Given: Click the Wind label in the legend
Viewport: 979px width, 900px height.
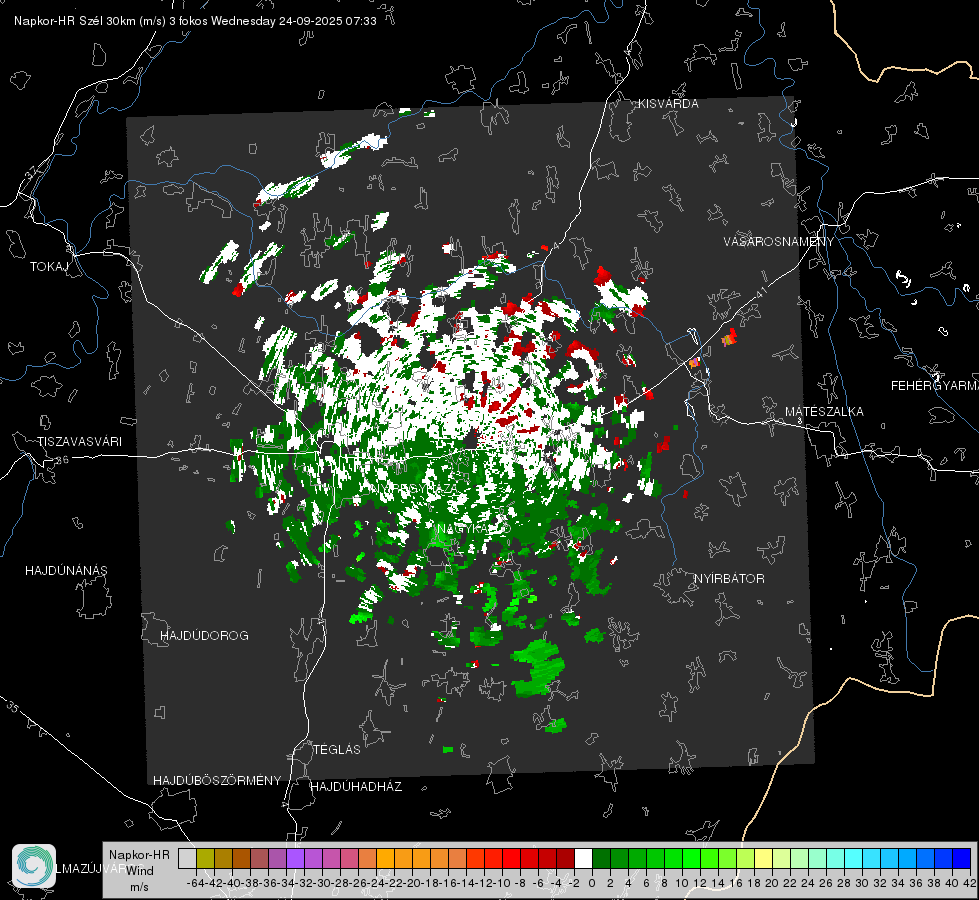Looking at the screenshot, I should click(x=140, y=870).
